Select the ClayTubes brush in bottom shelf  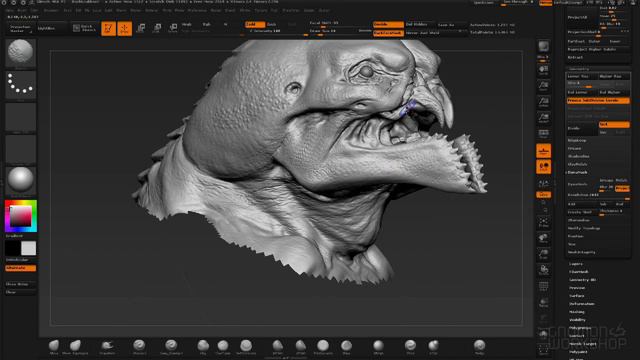tap(223, 347)
